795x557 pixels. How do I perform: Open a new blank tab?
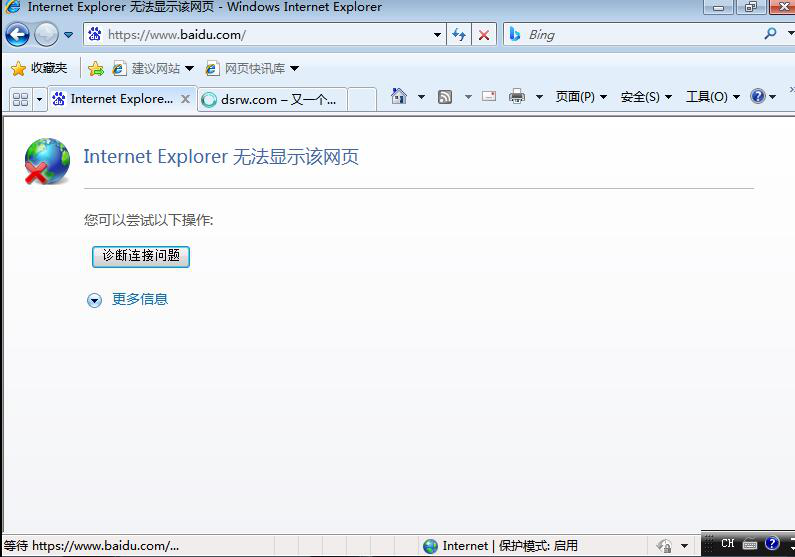coord(362,99)
